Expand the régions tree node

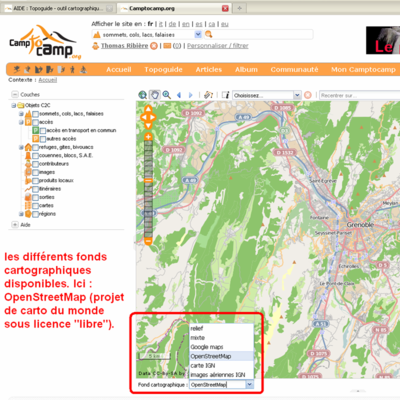tap(21, 214)
